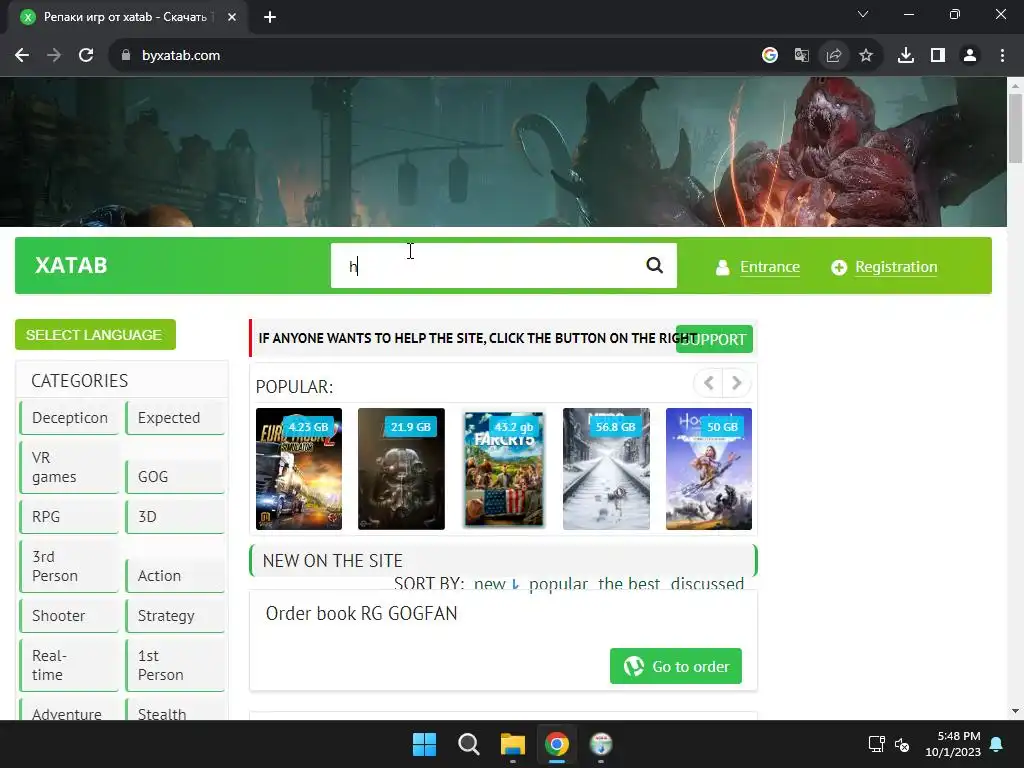Open Decepticon category
Image resolution: width=1024 pixels, height=768 pixels.
coord(69,418)
